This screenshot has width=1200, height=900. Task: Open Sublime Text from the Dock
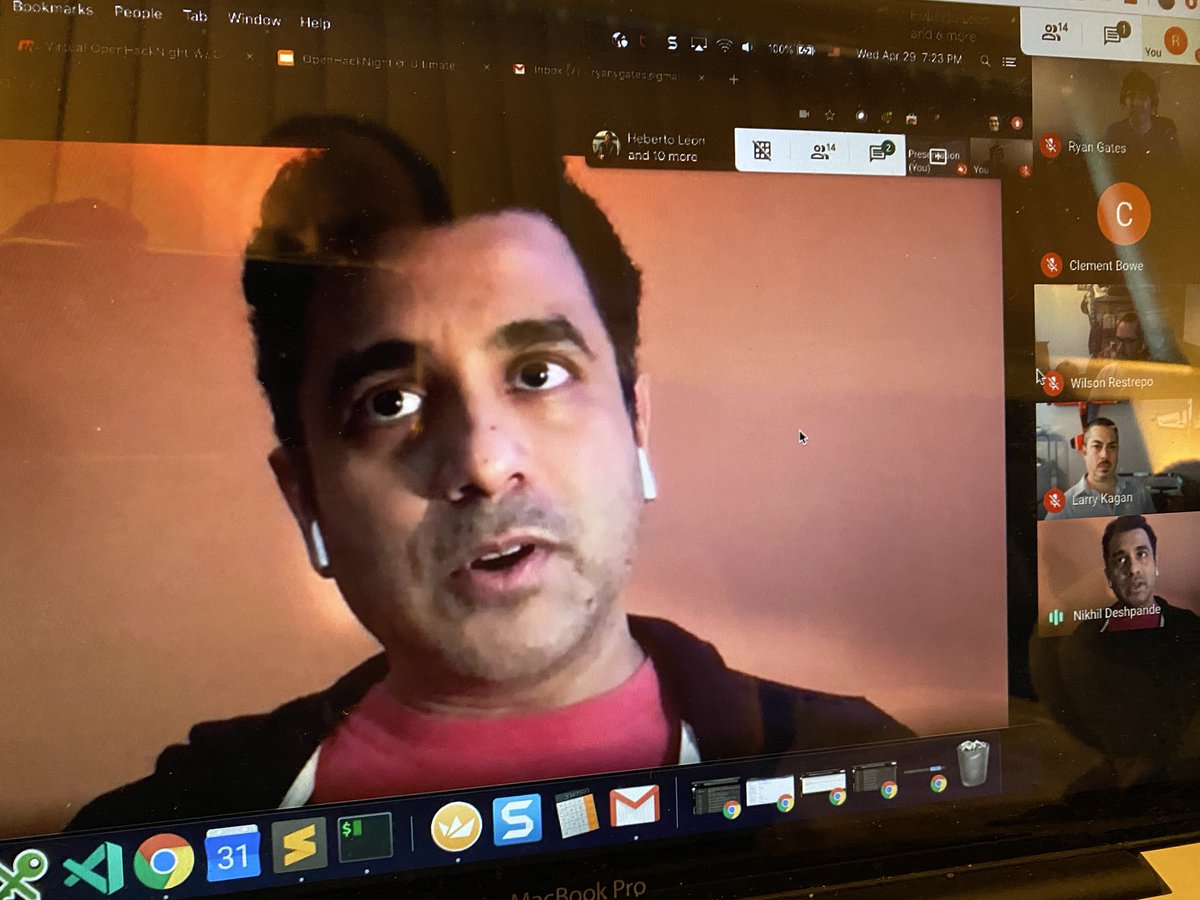coord(299,845)
